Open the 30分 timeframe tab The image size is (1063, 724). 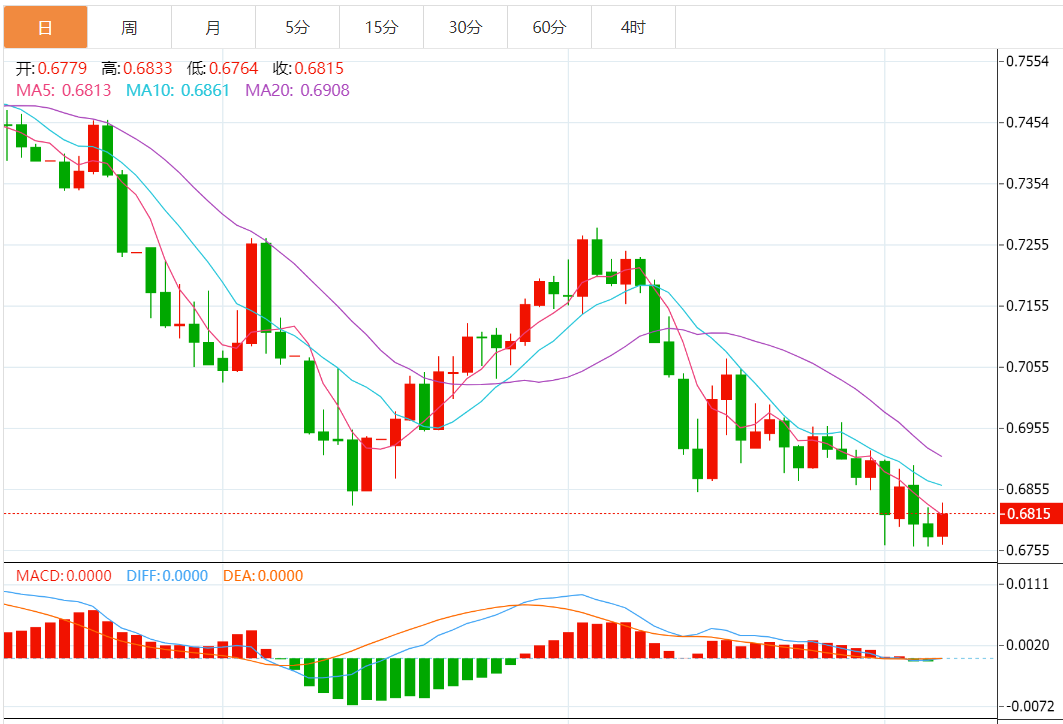[466, 27]
